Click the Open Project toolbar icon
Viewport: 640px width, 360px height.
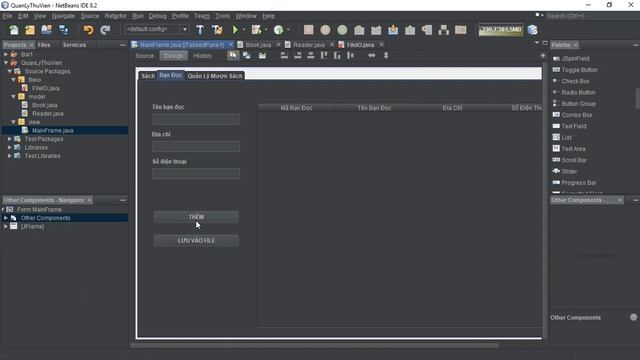click(x=47, y=30)
